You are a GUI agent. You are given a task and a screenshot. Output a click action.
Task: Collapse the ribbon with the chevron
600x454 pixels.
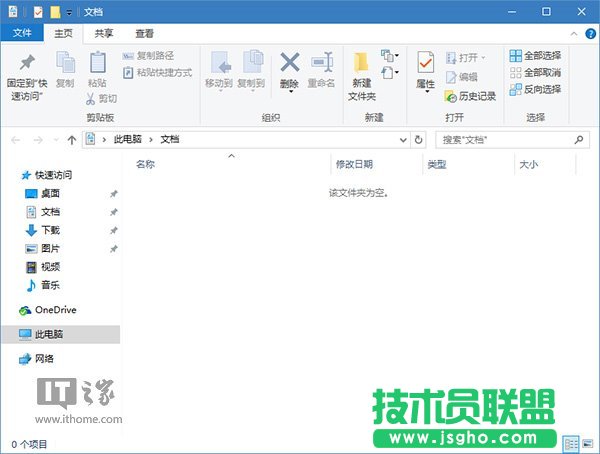coord(574,34)
